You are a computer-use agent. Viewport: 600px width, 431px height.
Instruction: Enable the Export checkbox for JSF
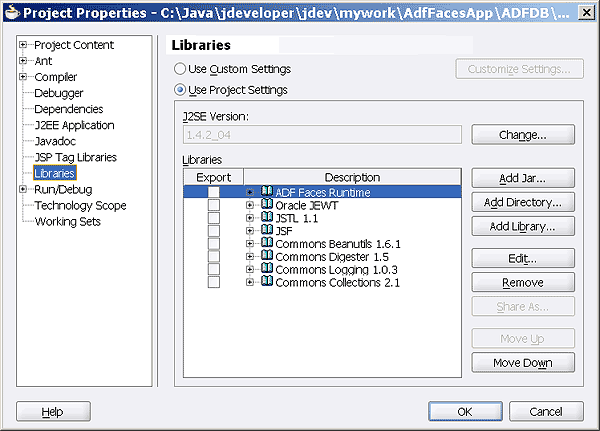click(x=213, y=231)
